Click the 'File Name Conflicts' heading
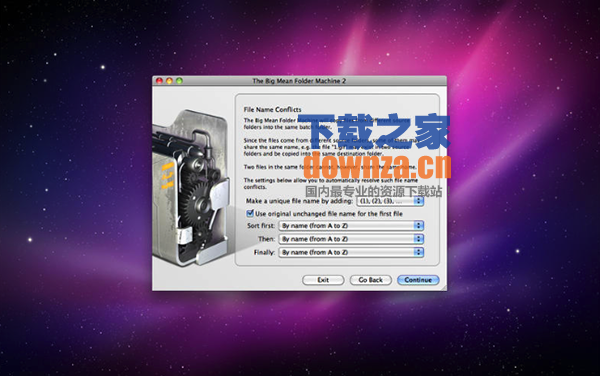This screenshot has height=376, width=600. pos(272,109)
